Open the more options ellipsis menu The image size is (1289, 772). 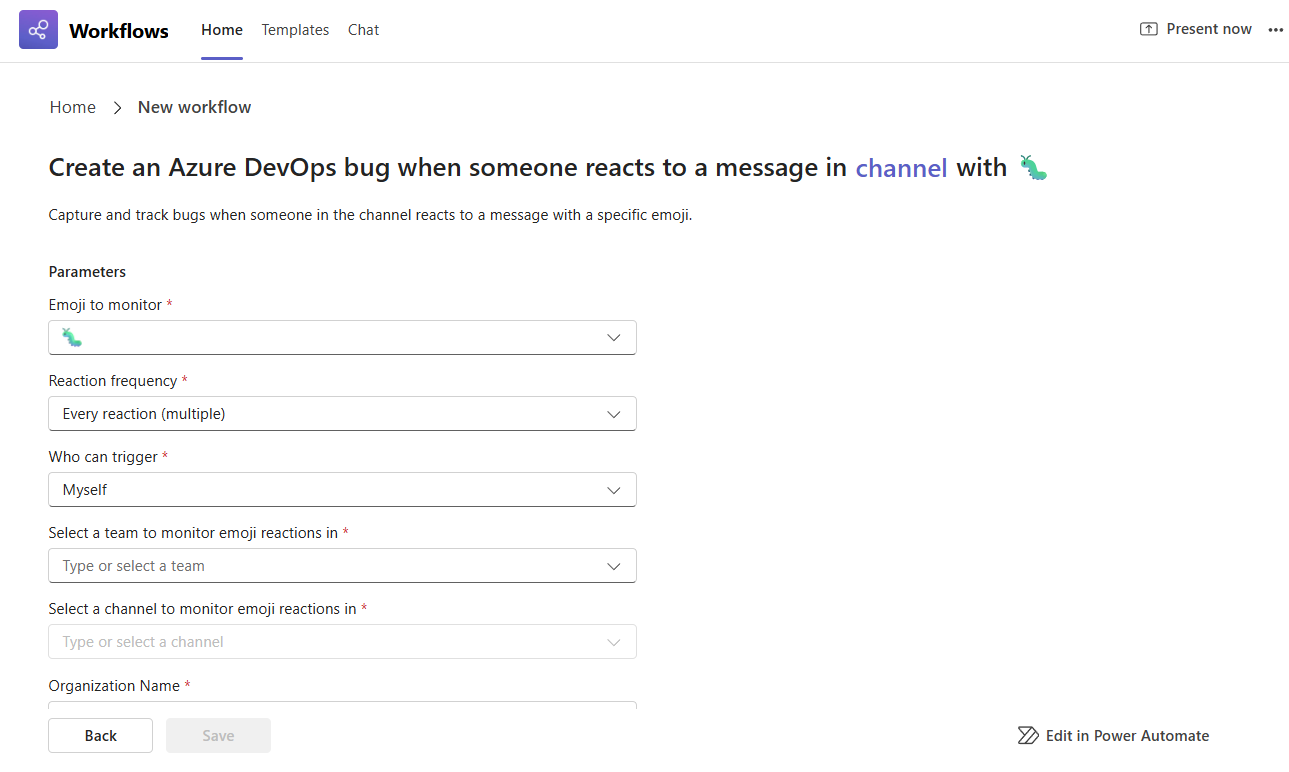click(1275, 30)
